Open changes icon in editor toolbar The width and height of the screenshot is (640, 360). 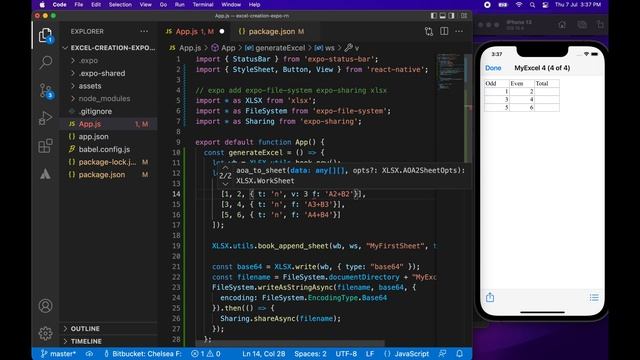coord(429,31)
